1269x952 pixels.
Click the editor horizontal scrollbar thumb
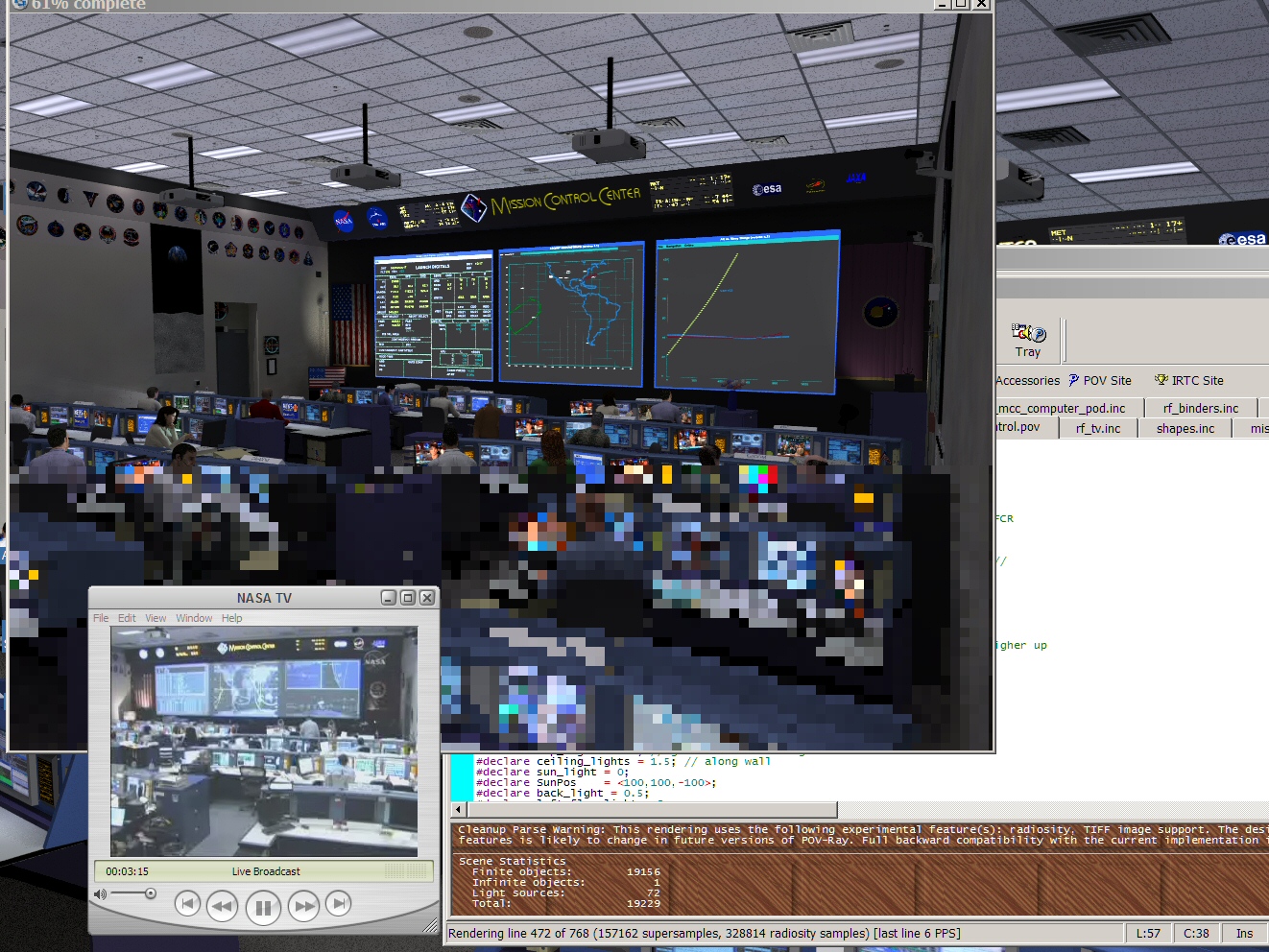point(652,810)
